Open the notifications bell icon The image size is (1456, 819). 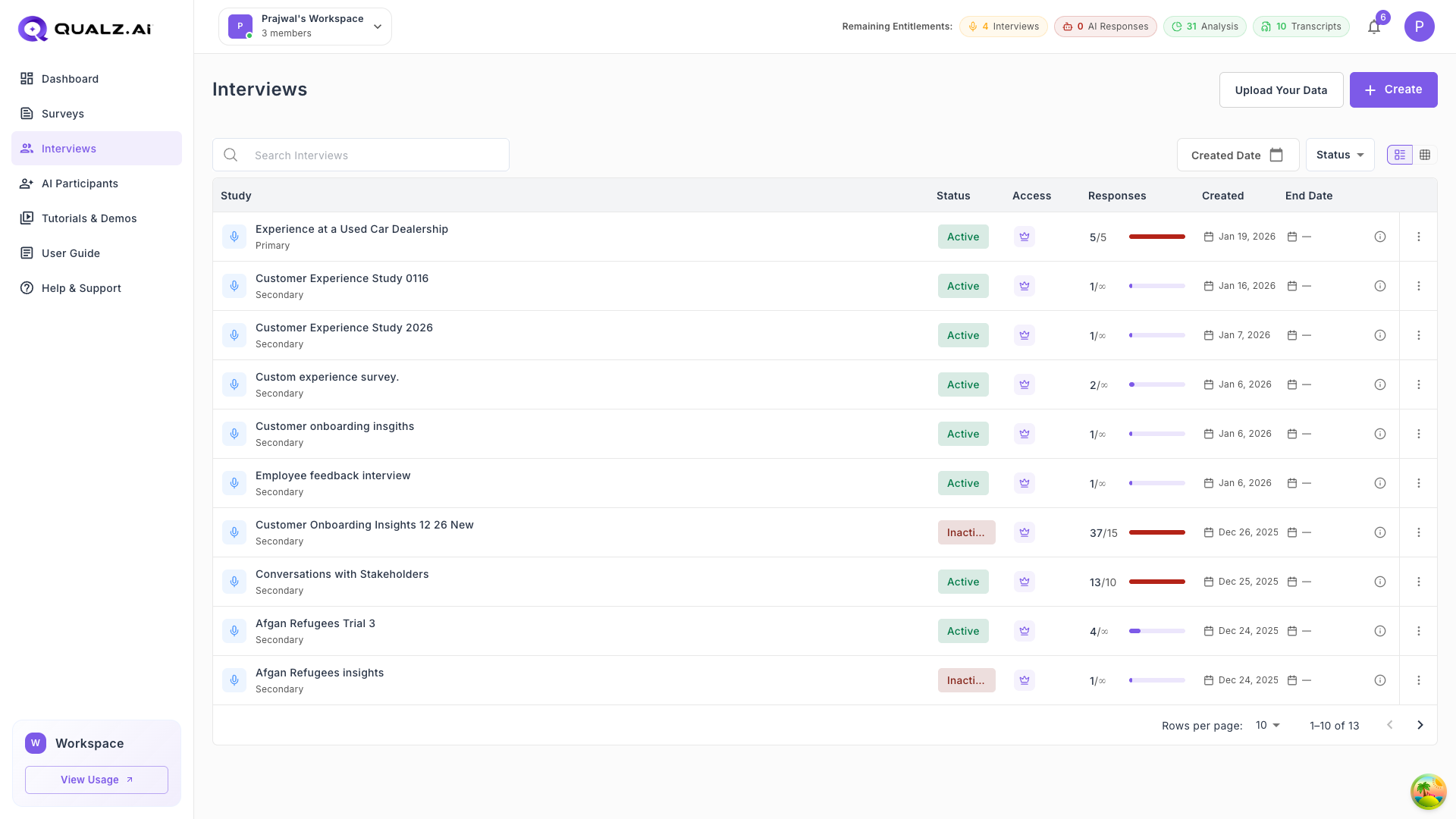(x=1373, y=27)
